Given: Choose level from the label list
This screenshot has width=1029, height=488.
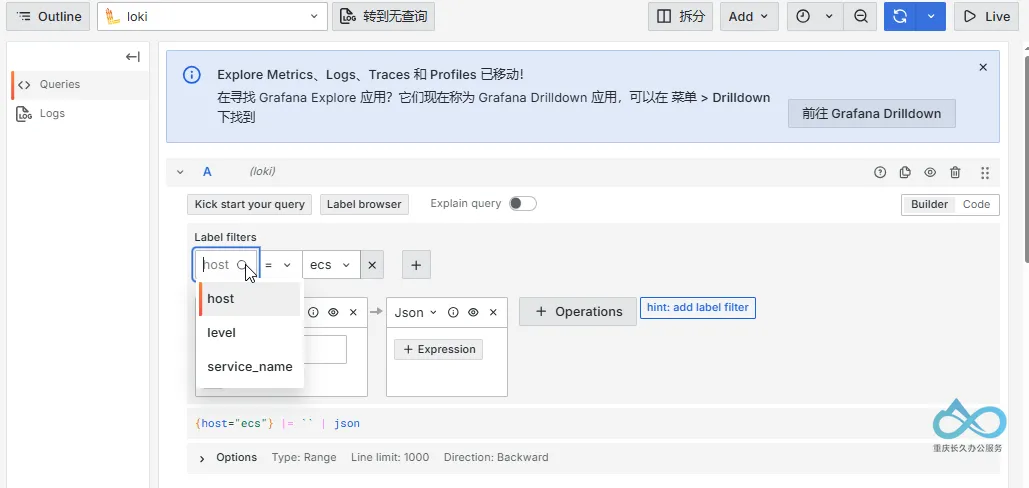Looking at the screenshot, I should pyautogui.click(x=250, y=333).
